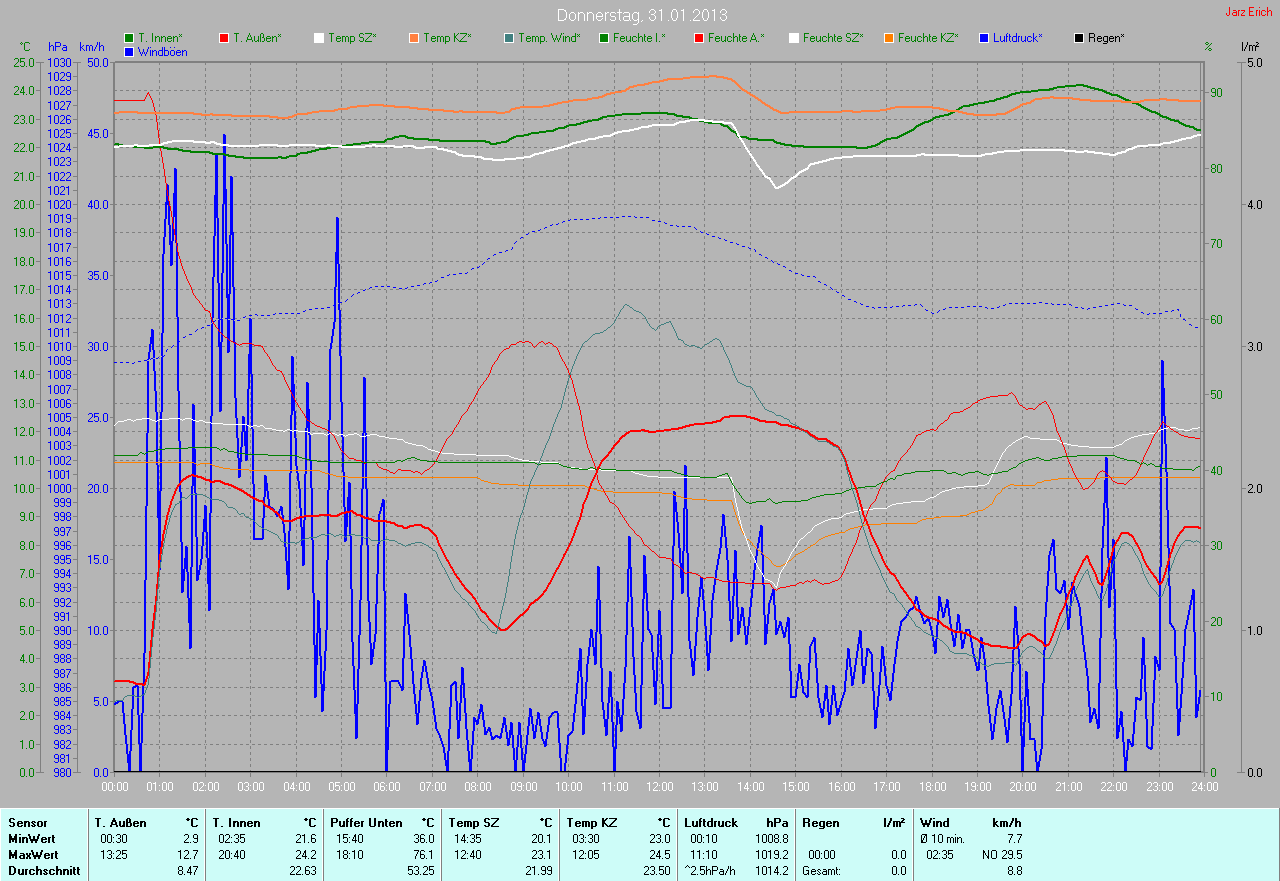
Task: Click the T. Innen maximum 24.2
Action: click(304, 855)
